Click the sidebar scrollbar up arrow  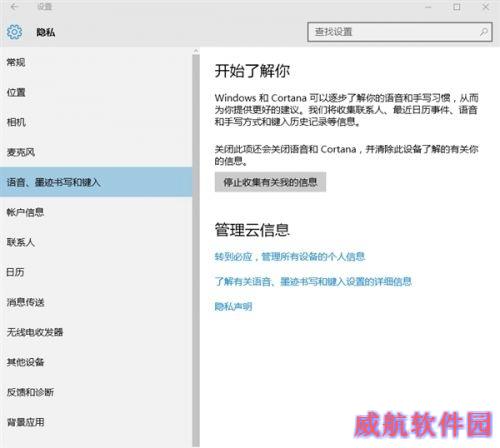click(x=196, y=51)
